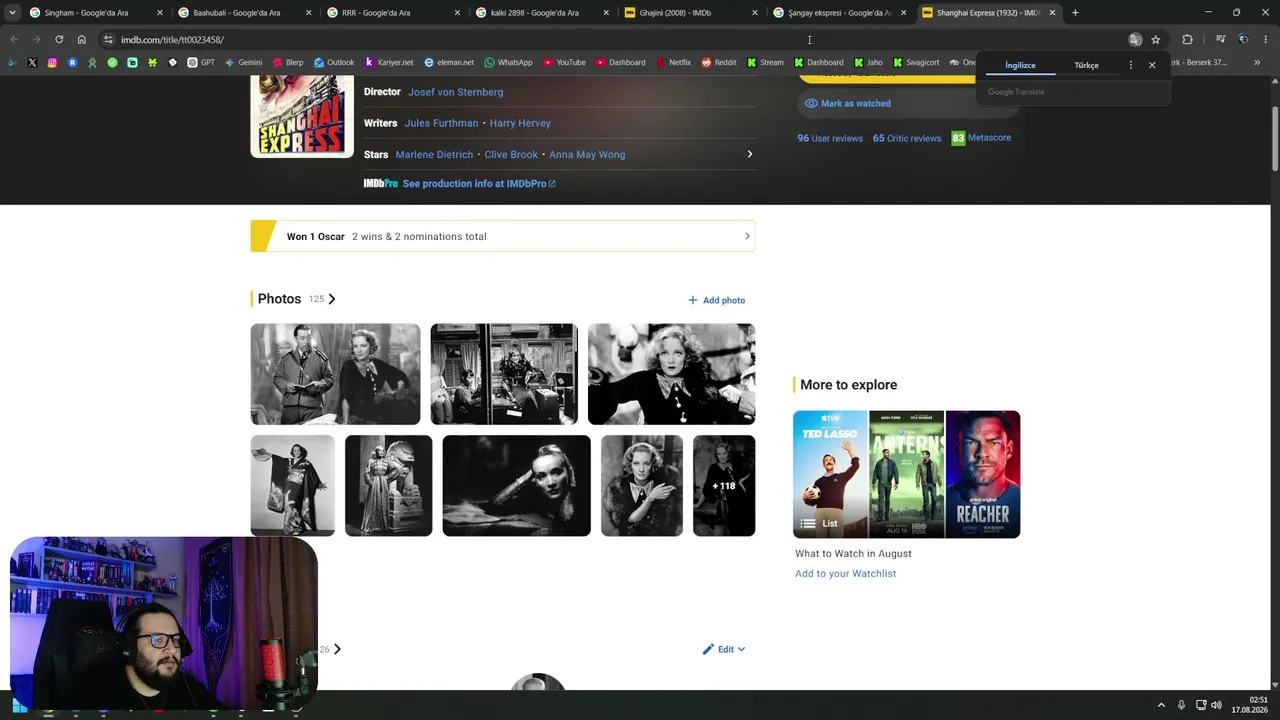Open Chrome's three-dot main menu
The image size is (1280, 720).
1265,40
